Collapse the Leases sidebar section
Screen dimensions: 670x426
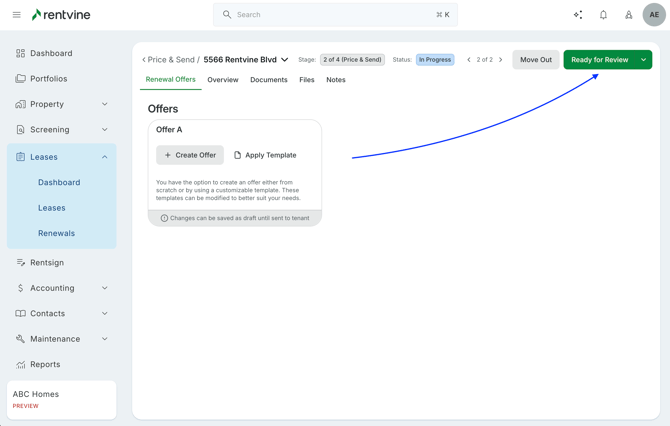pos(104,157)
